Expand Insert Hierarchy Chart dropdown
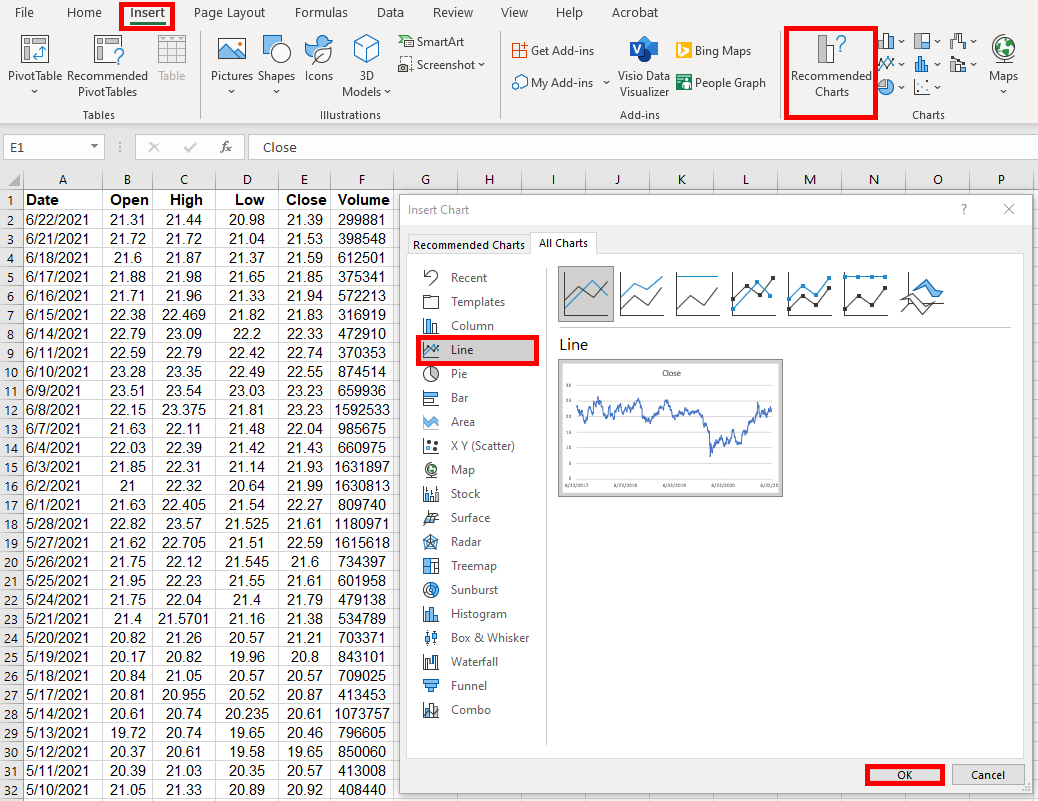 click(x=937, y=42)
